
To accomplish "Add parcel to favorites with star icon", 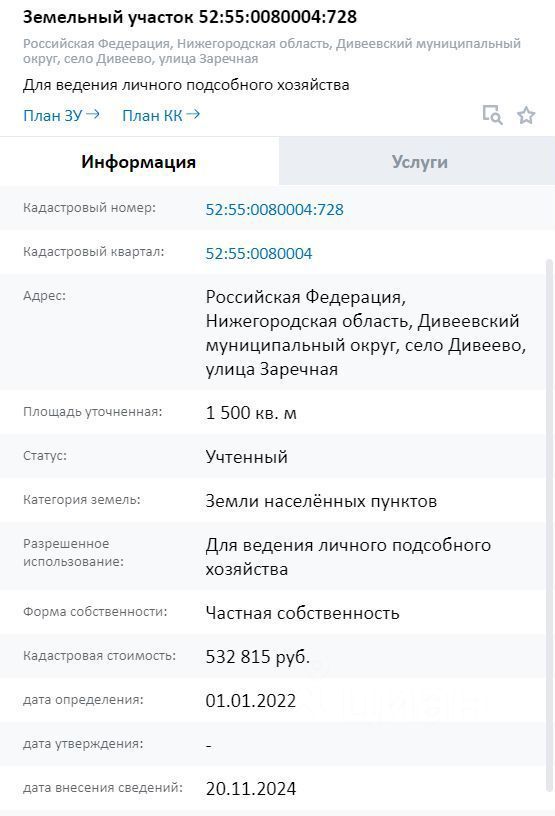I will [x=526, y=115].
